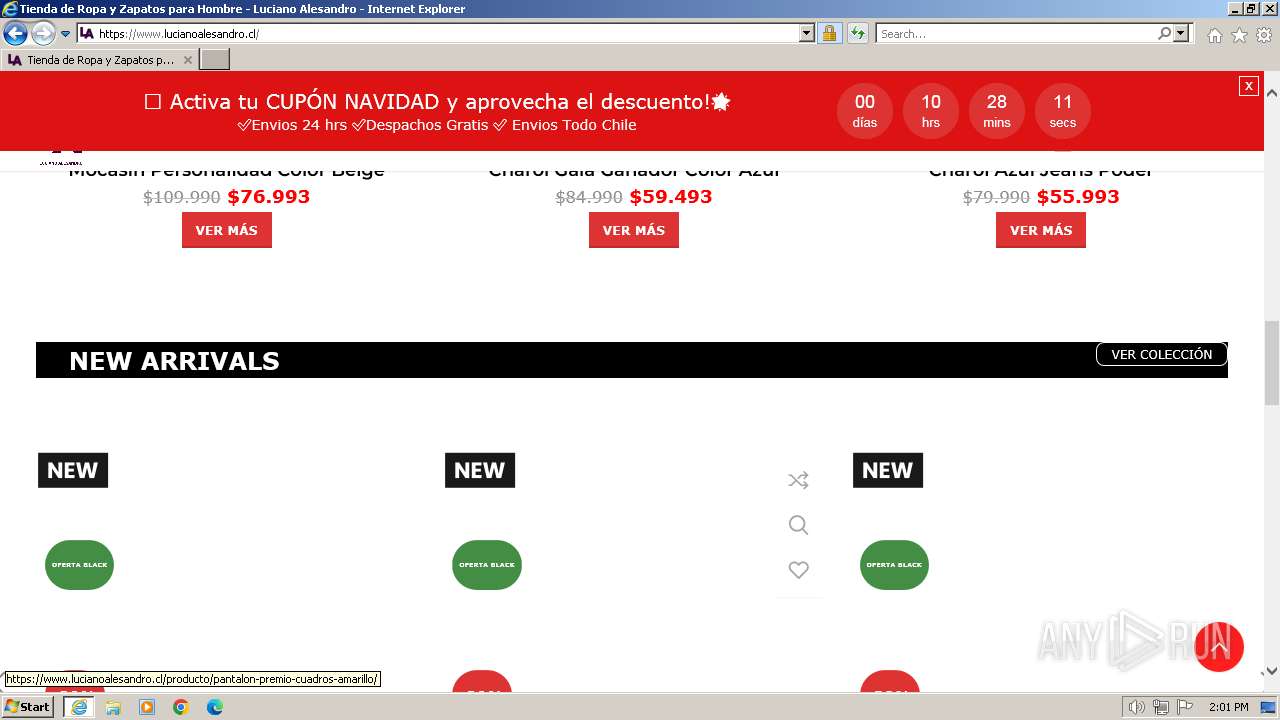Open search provider dropdown arrow
The height and width of the screenshot is (720, 1280).
[1181, 33]
